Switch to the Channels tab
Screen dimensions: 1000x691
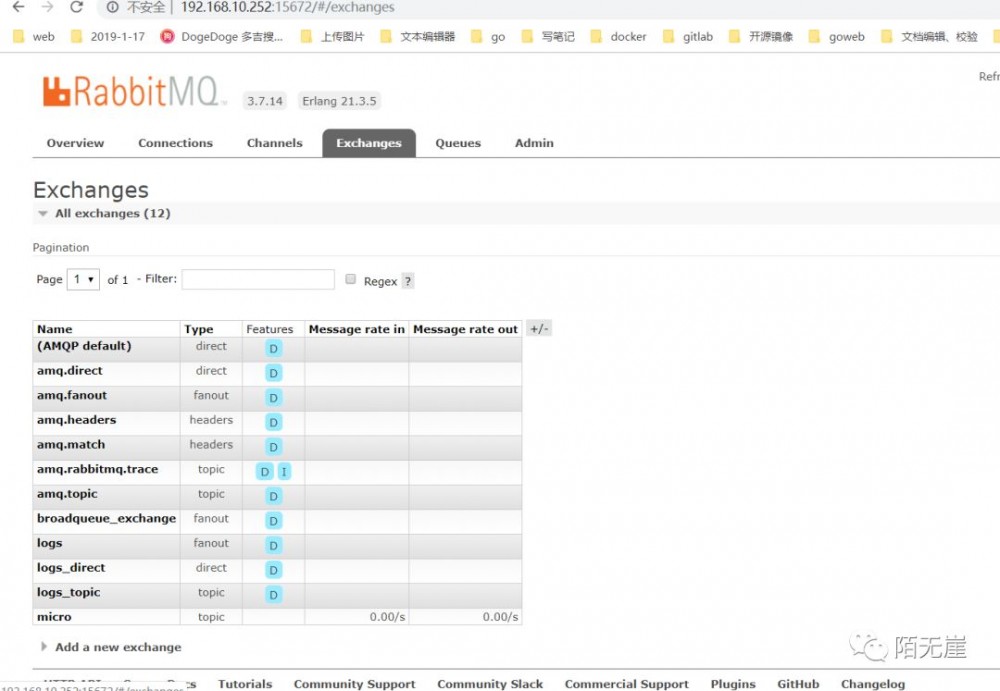(x=274, y=143)
